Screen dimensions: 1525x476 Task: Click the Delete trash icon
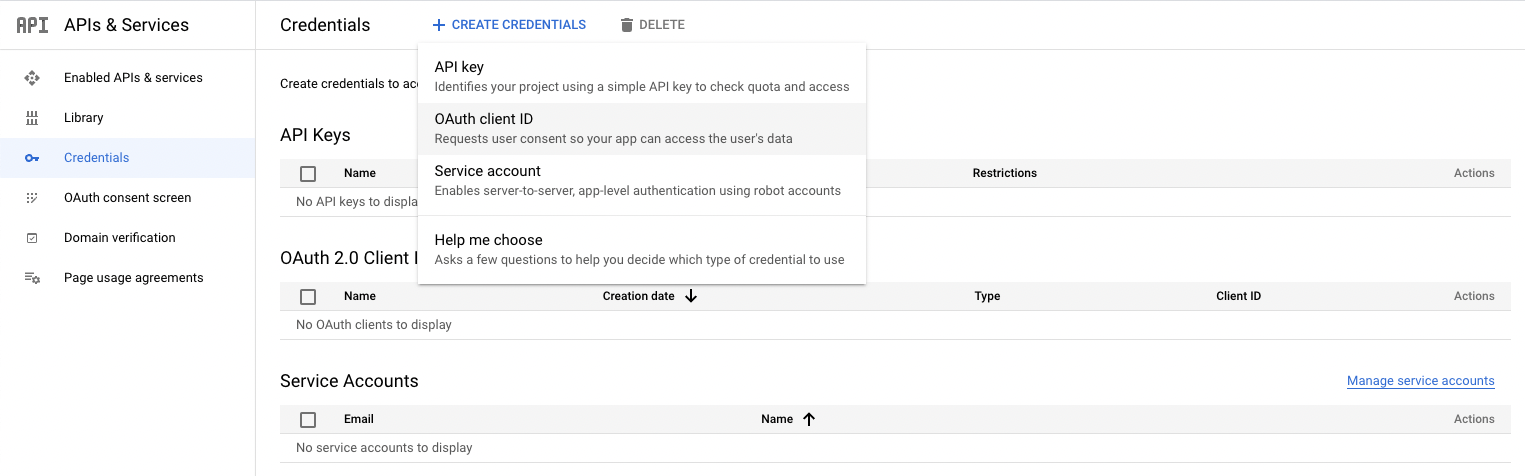(627, 25)
